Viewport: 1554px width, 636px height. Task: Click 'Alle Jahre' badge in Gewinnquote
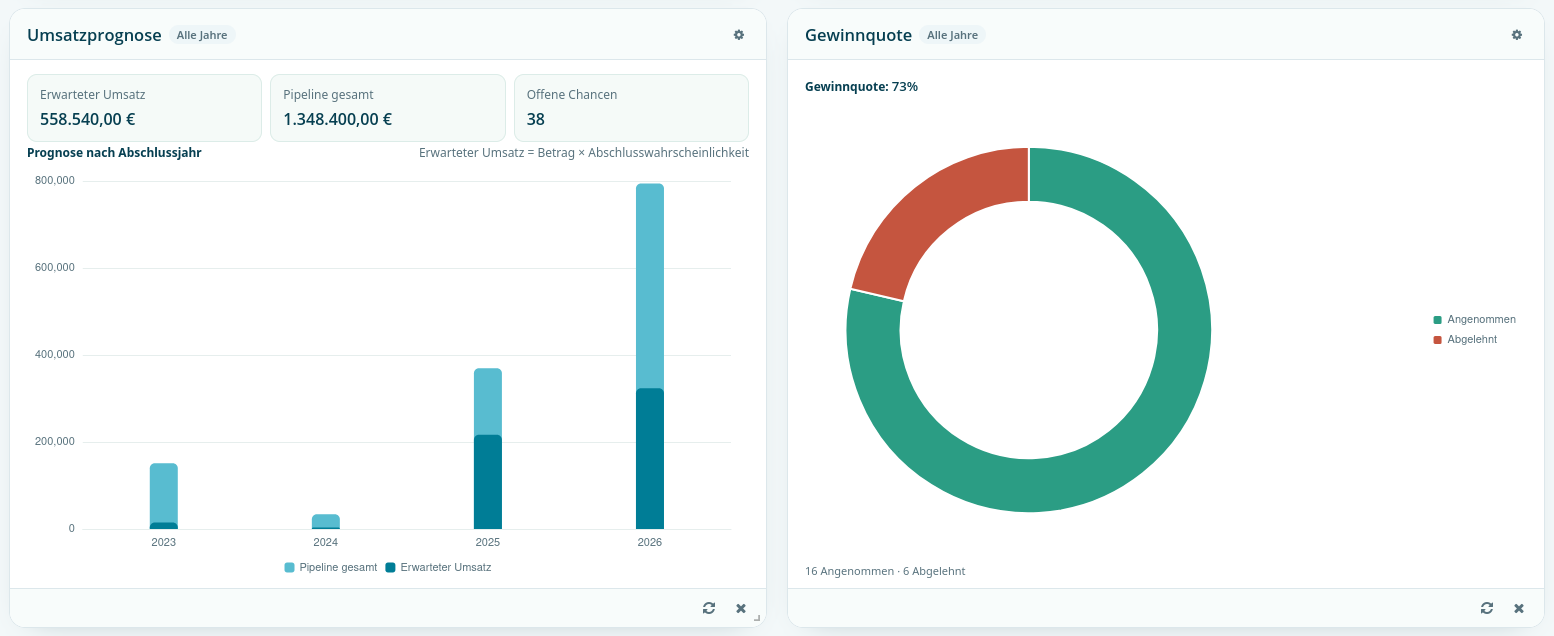click(x=952, y=35)
